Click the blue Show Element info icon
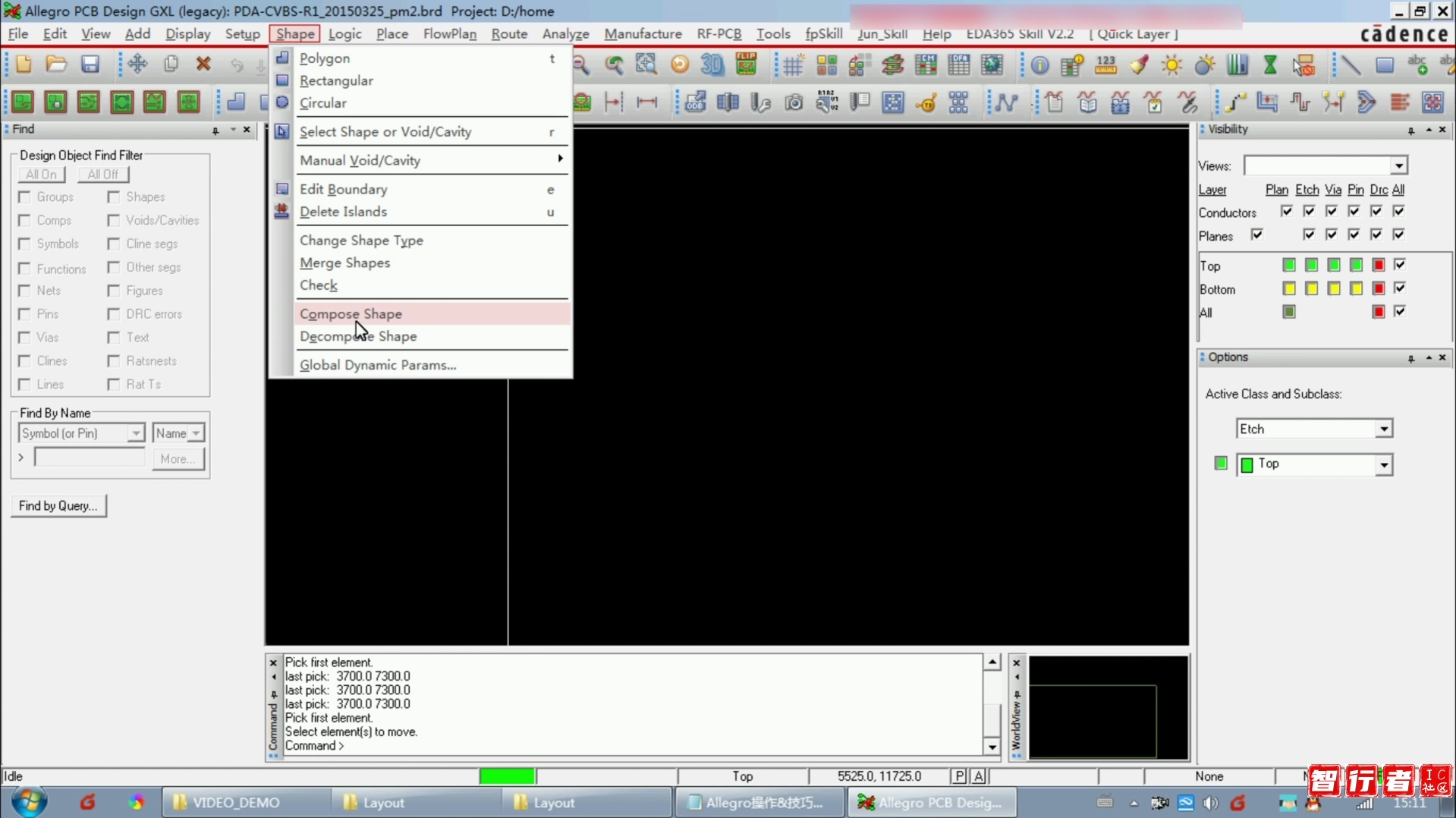Screen dimensions: 1456x818 (x=1039, y=64)
